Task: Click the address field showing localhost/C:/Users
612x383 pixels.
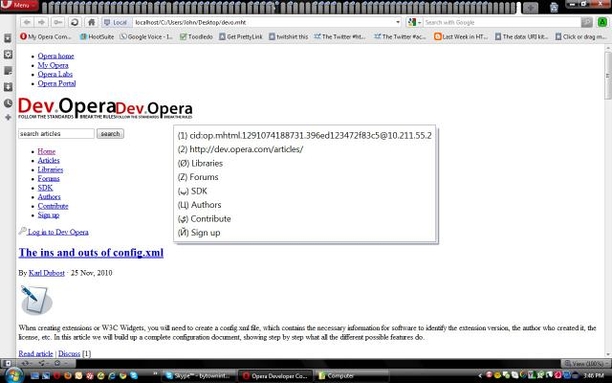Action: pyautogui.click(x=263, y=22)
